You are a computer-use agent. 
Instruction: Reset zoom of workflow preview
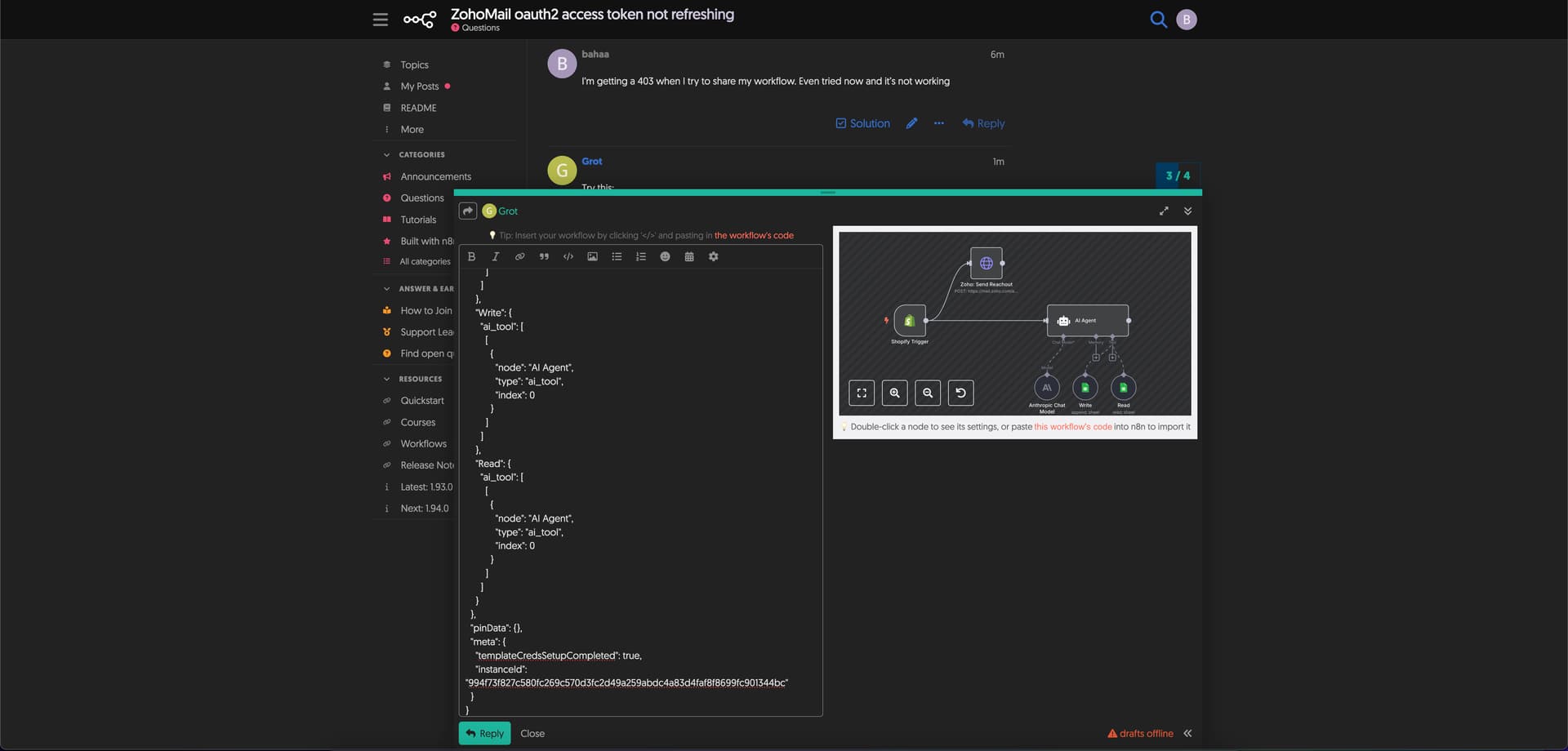pyautogui.click(x=961, y=393)
